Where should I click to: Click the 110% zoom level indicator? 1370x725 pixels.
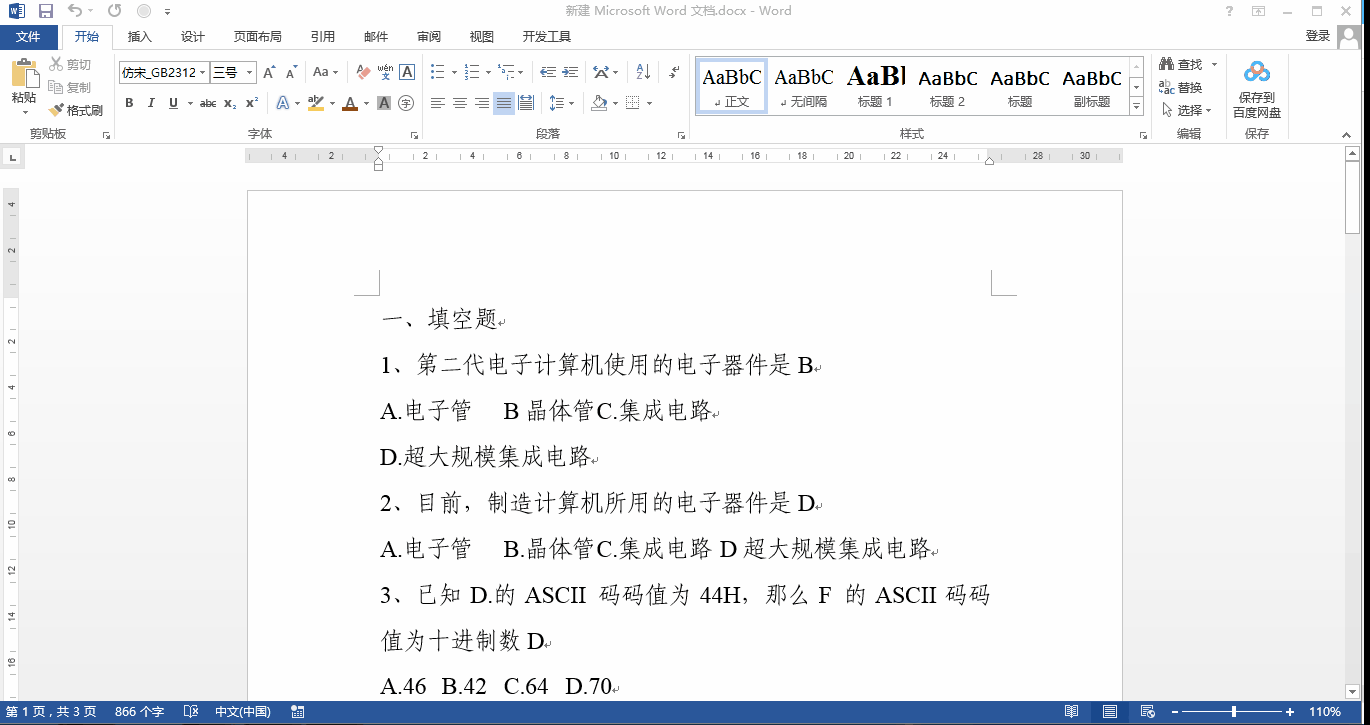pyautogui.click(x=1325, y=712)
